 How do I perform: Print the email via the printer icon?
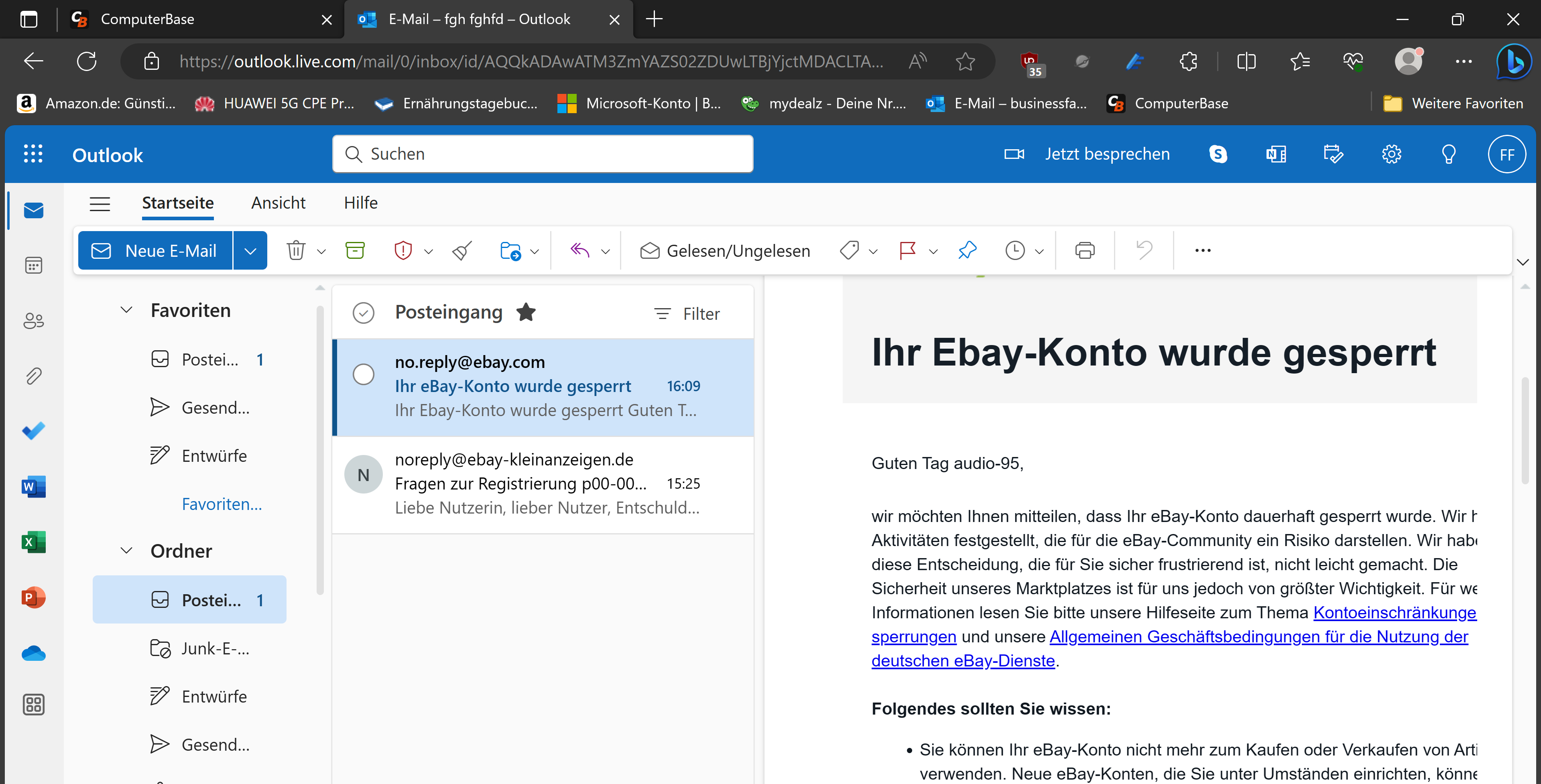(1085, 251)
